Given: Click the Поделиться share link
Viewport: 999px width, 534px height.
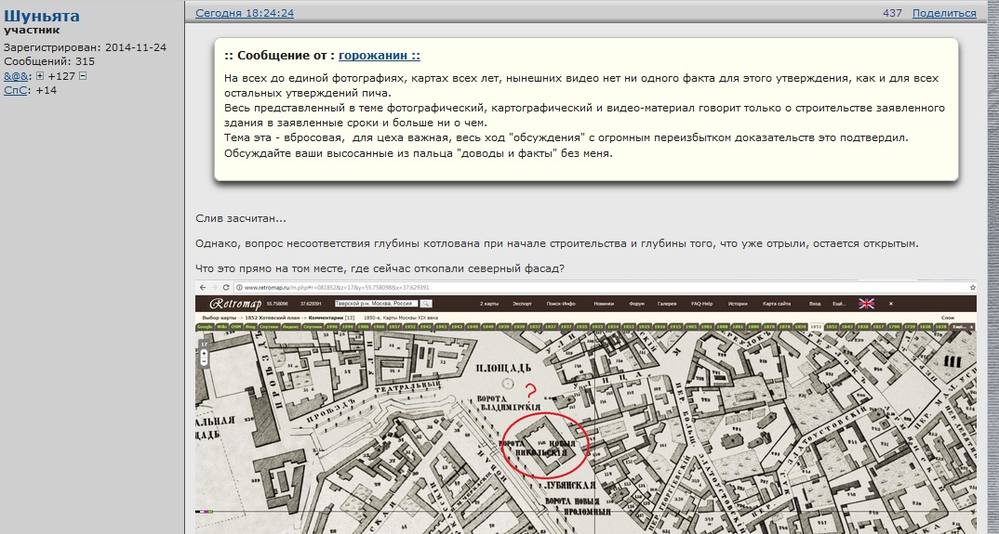Looking at the screenshot, I should (x=944, y=13).
